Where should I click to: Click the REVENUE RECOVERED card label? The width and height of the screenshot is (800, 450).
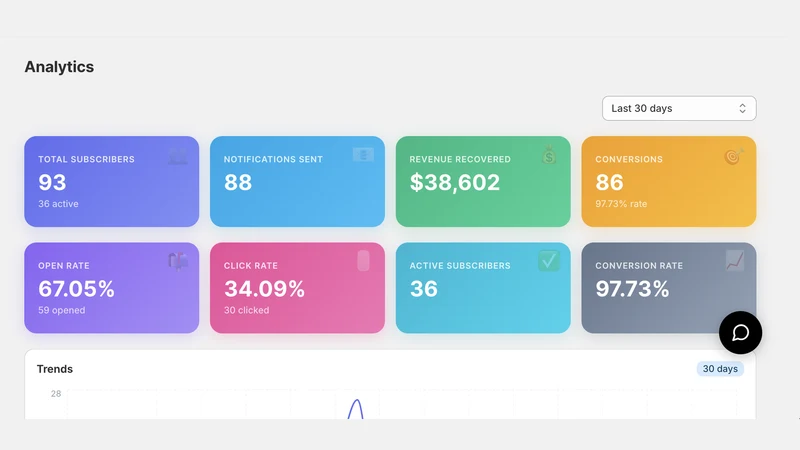[460, 159]
